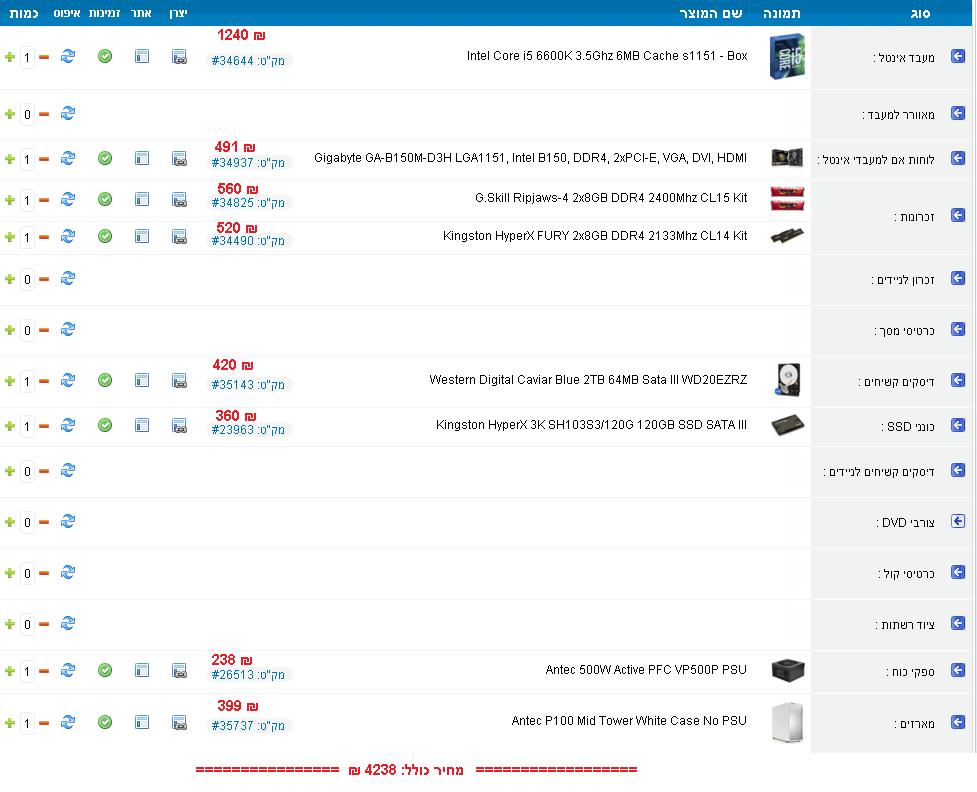This screenshot has width=977, height=792.
Task: Open SKU link #34644
Action: coord(249,60)
